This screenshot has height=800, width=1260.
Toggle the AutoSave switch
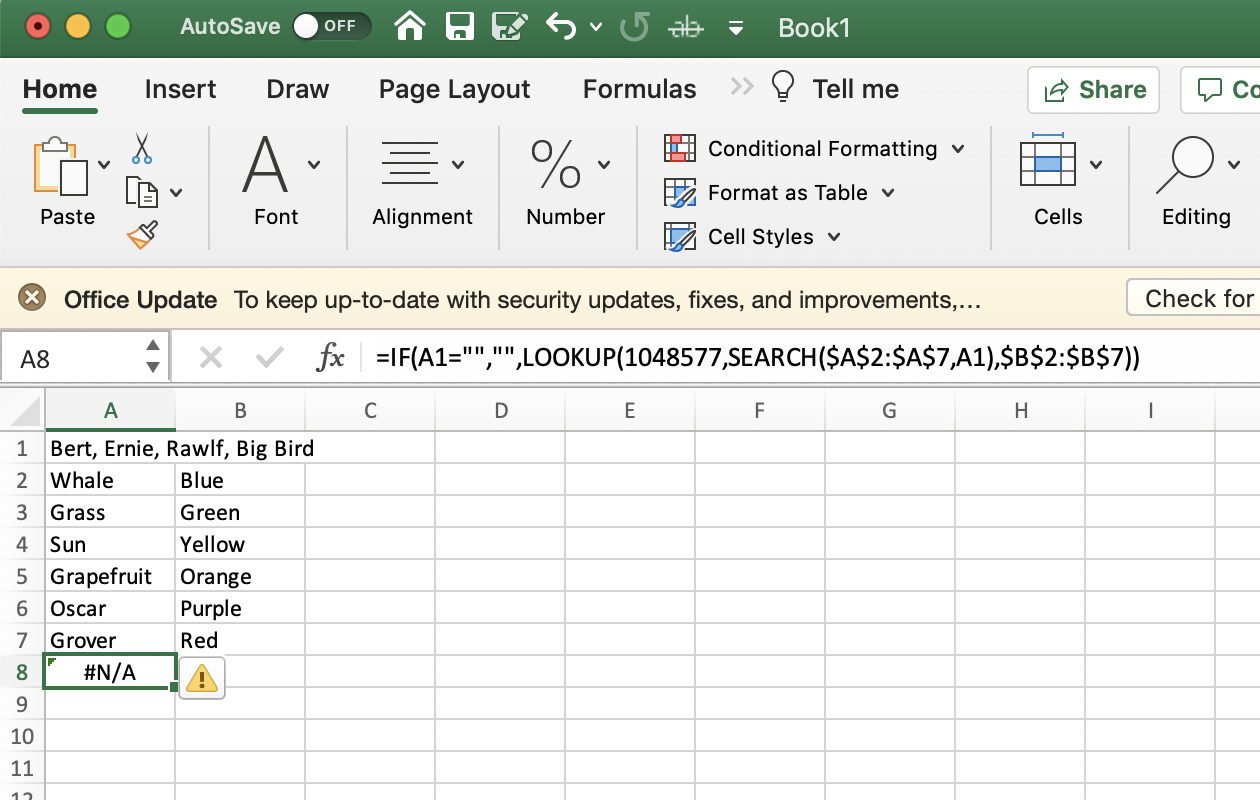[x=331, y=27]
